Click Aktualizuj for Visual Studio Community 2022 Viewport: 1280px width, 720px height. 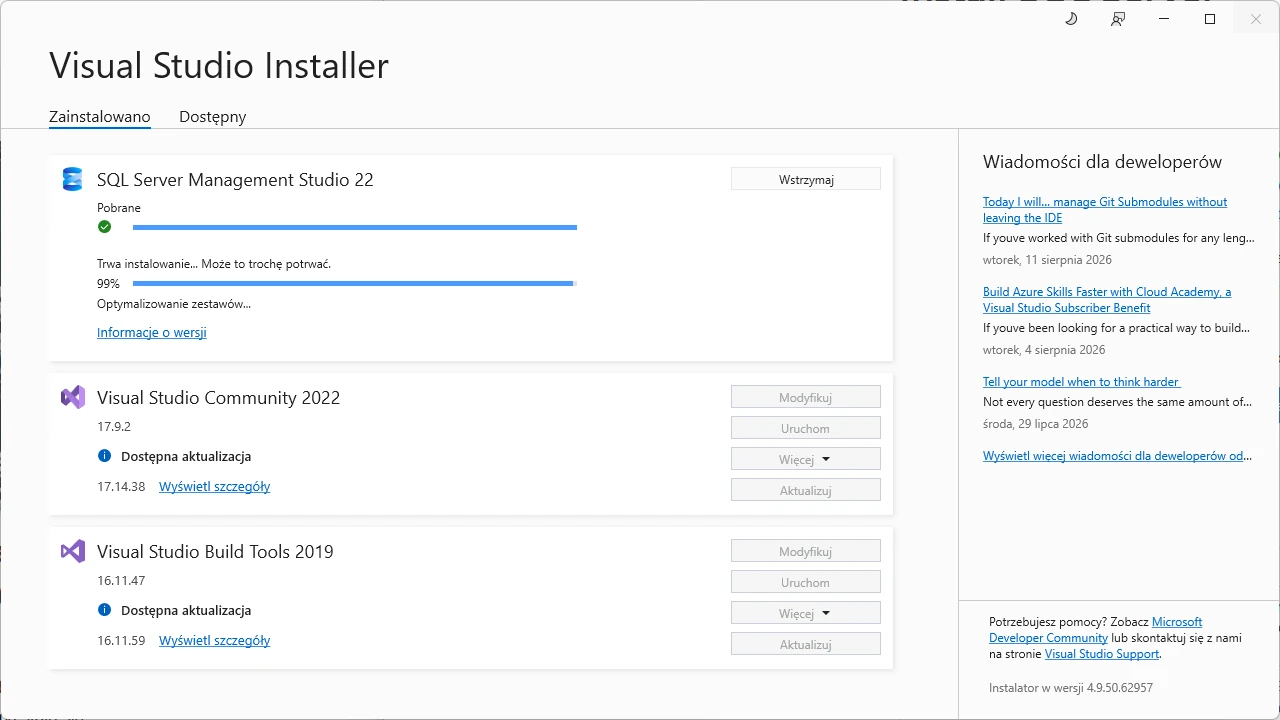pos(806,490)
